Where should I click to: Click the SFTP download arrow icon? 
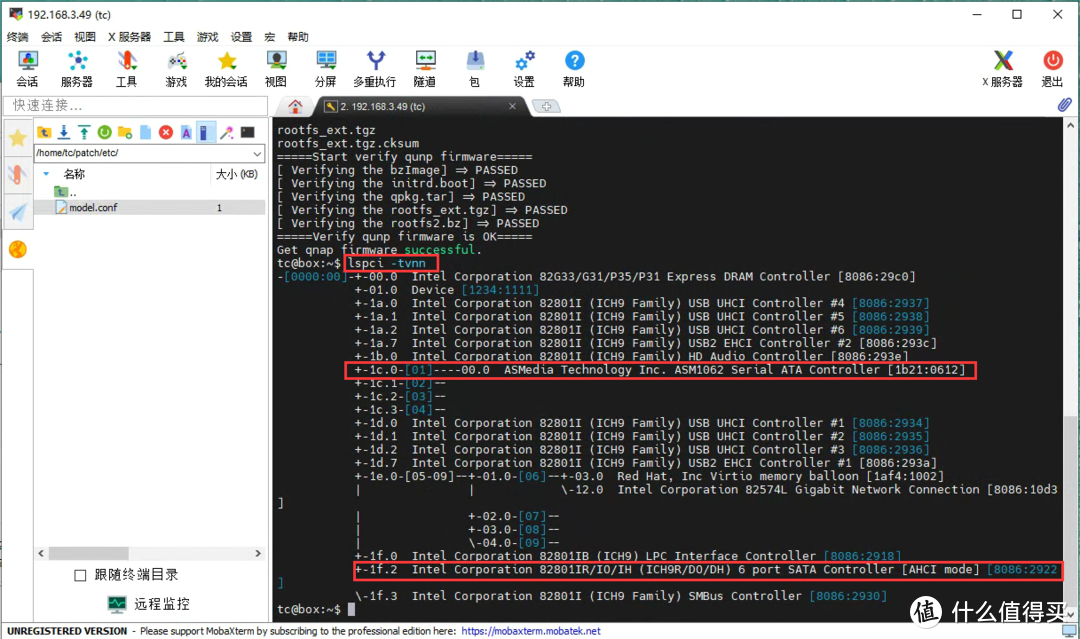click(x=64, y=132)
